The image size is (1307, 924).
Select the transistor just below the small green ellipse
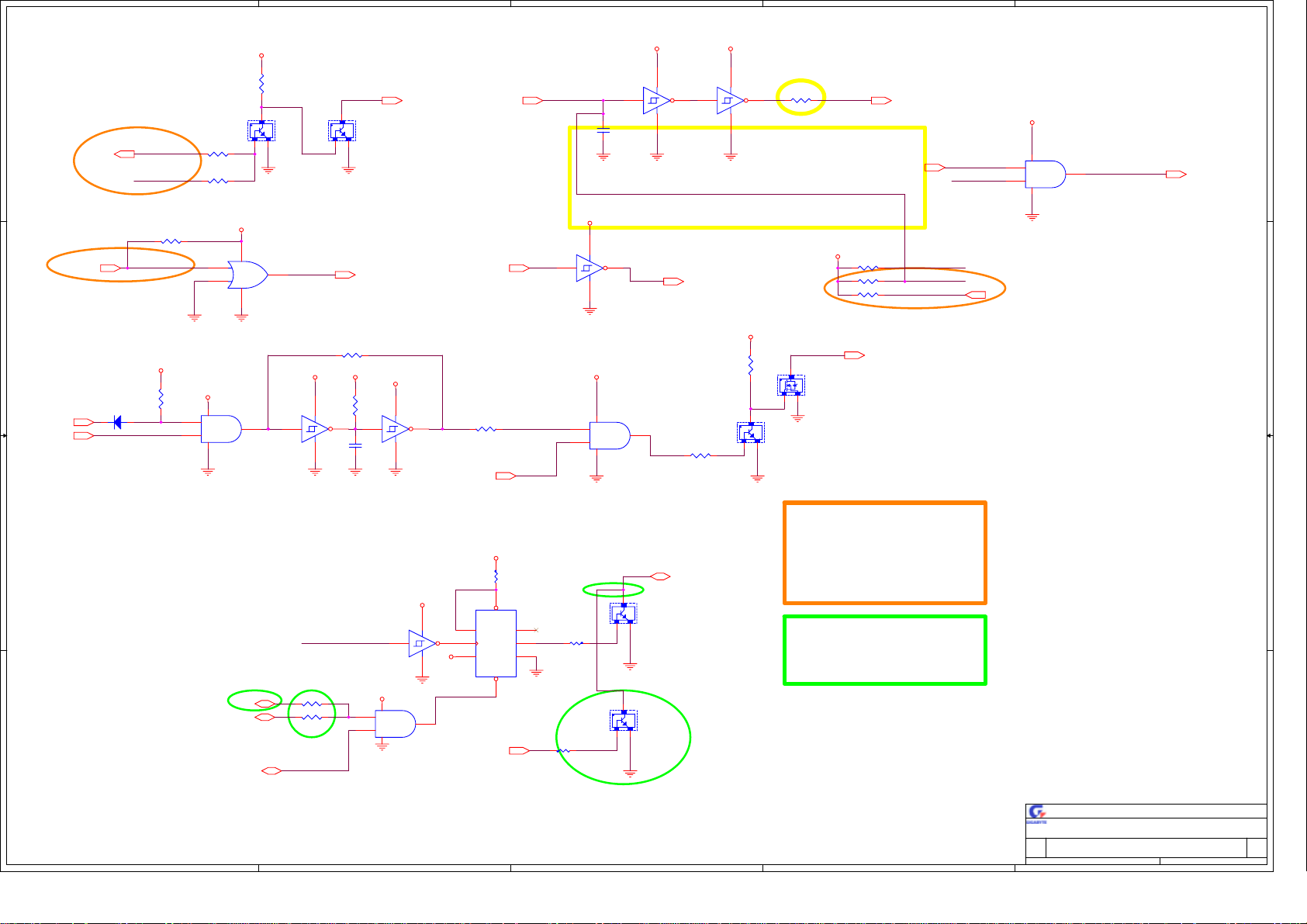pos(624,613)
